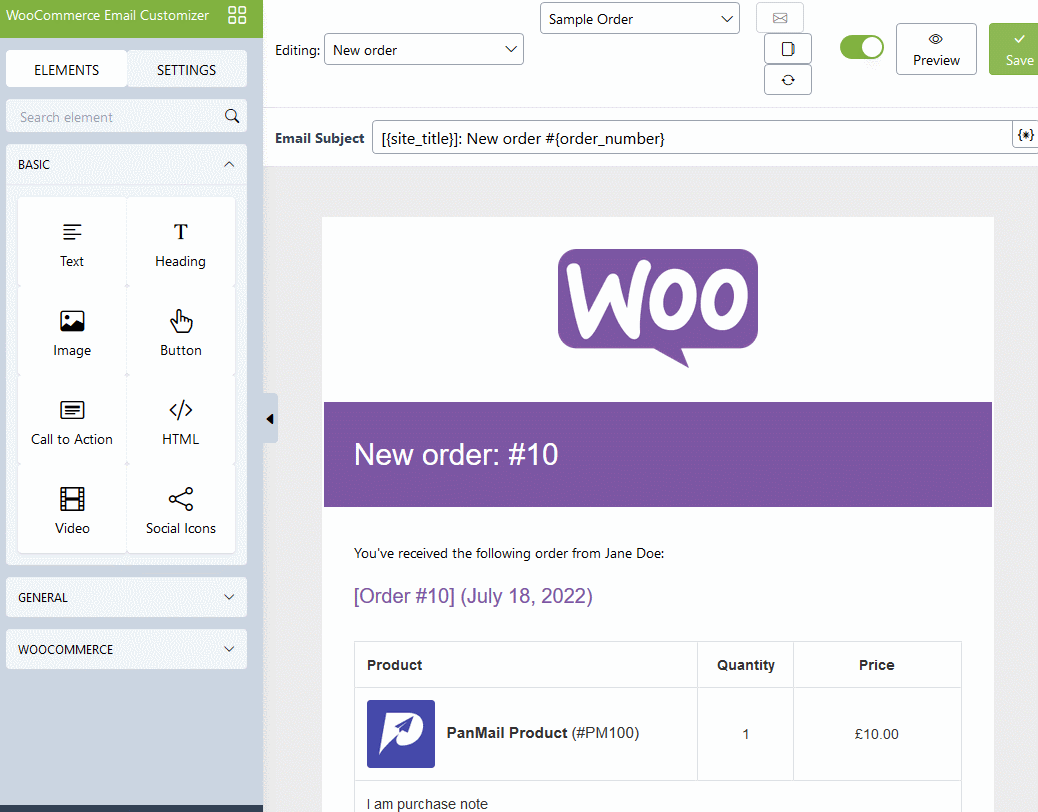Open the Sample Order dropdown
The height and width of the screenshot is (812, 1038).
tap(639, 19)
